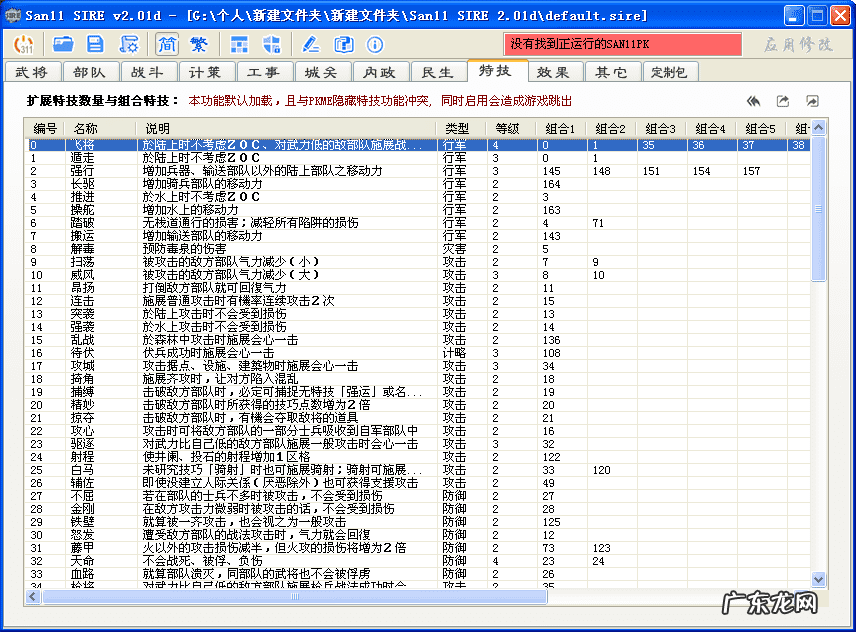The image size is (856, 632).
Task: Click the 应用修改 apply button
Action: point(797,45)
